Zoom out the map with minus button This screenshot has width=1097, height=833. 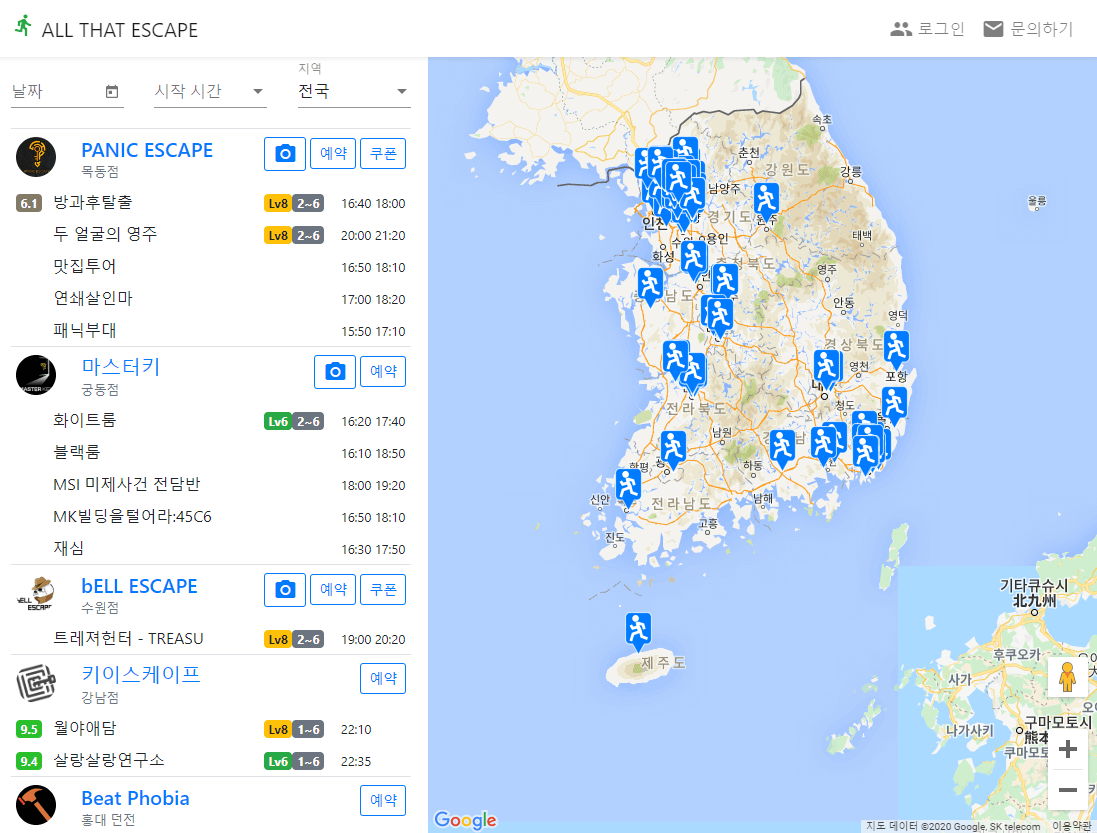click(1068, 790)
